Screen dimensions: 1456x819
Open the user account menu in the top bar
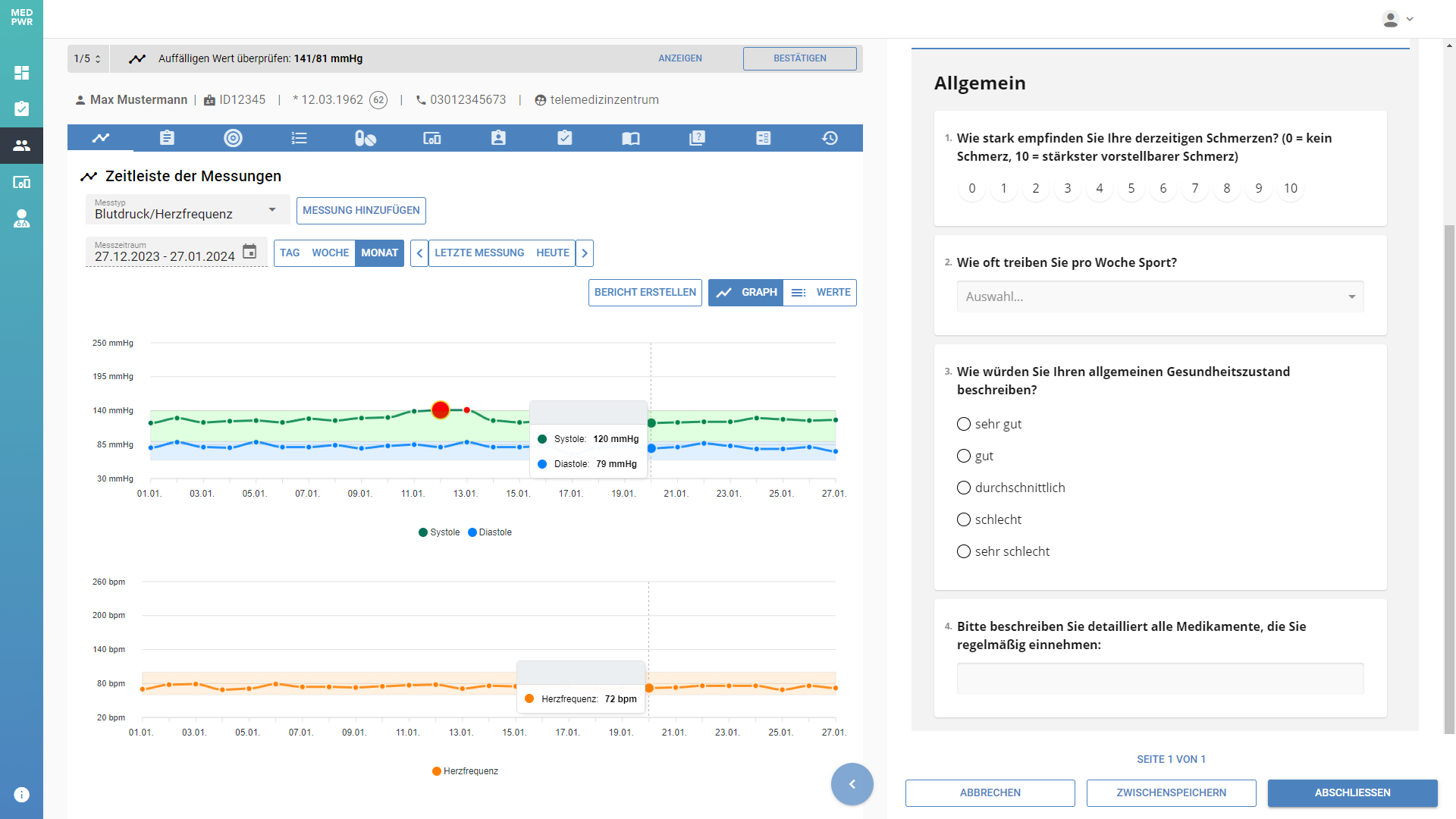(1398, 19)
